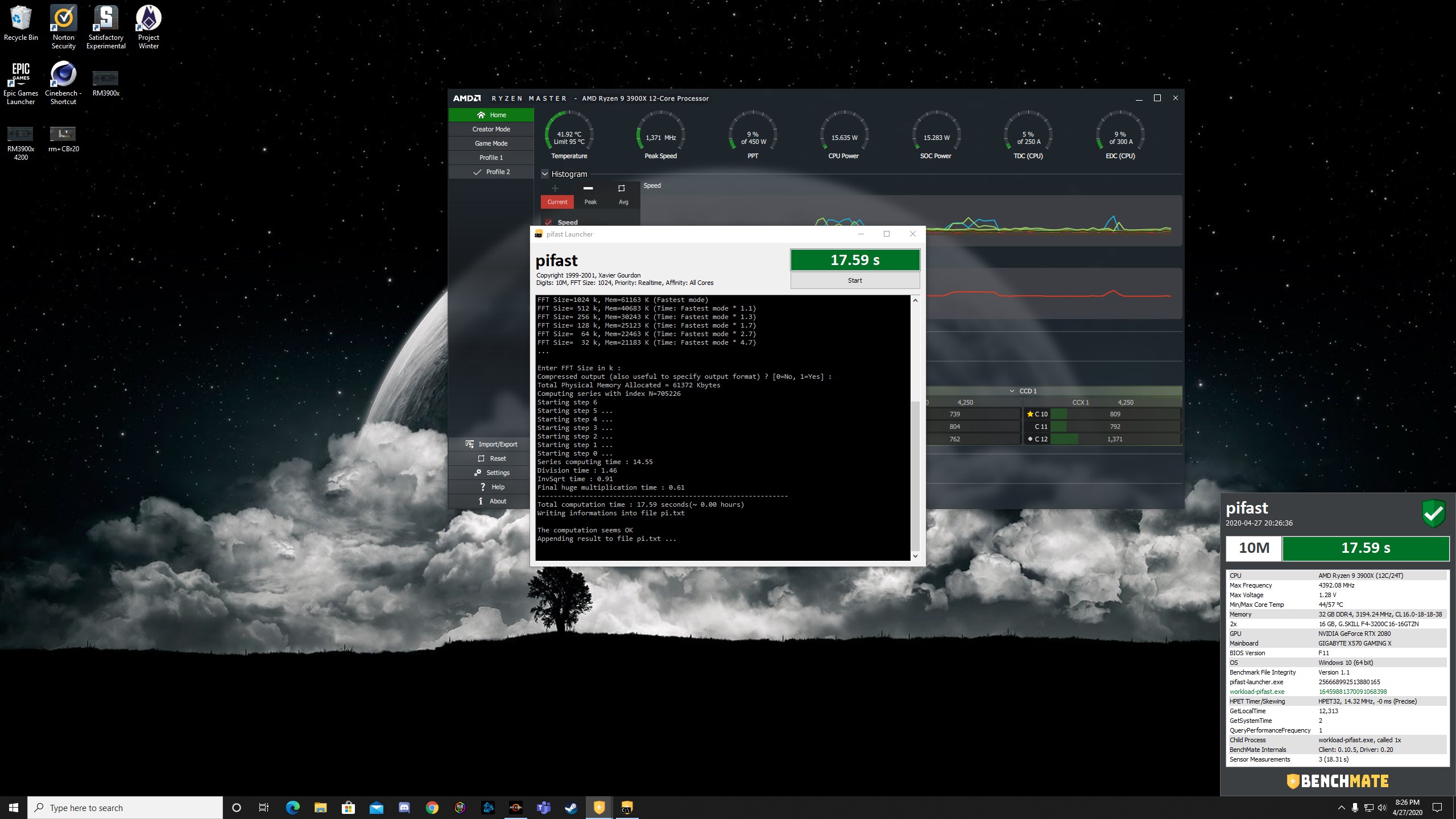Click the C 10 core speed bar showing 809
Viewport: 1456px width, 819px height.
tap(1115, 414)
